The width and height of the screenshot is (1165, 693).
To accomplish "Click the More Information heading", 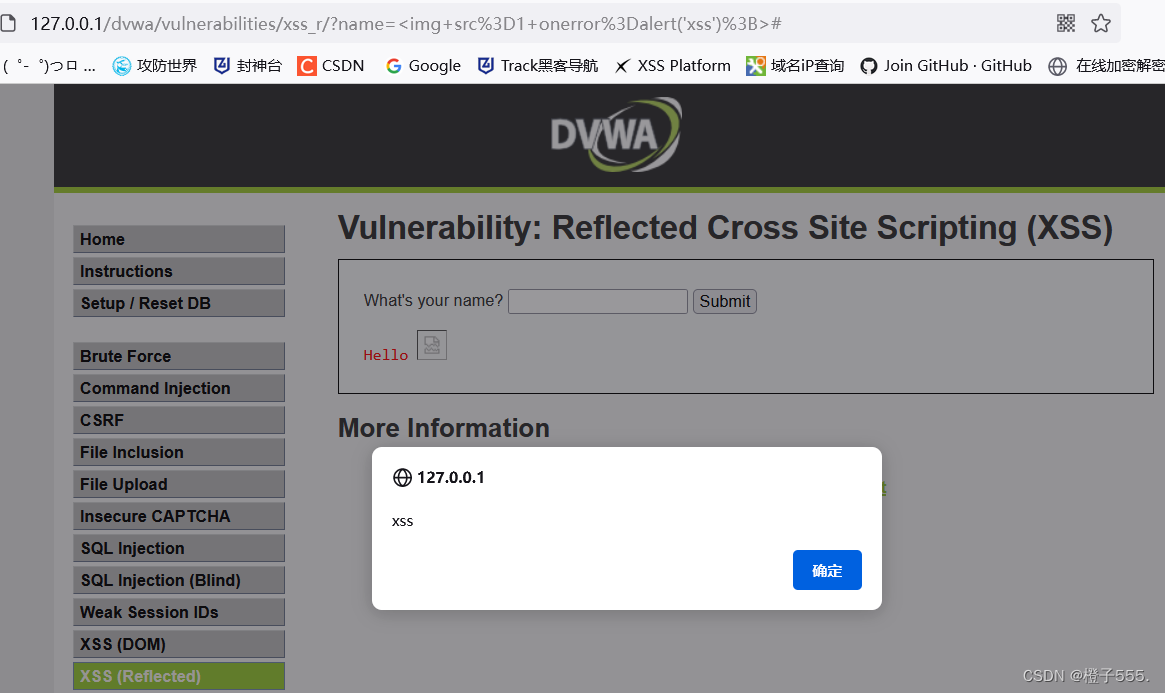I will click(x=444, y=428).
